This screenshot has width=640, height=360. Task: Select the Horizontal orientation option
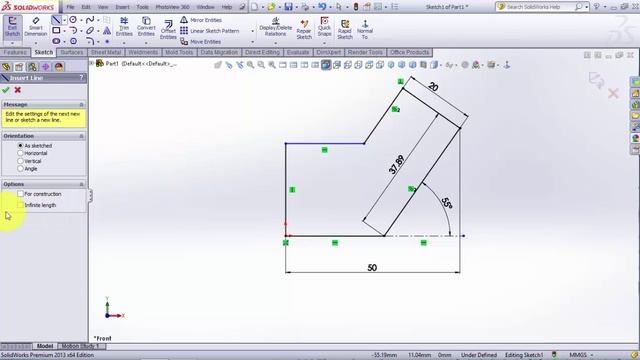tap(20, 153)
